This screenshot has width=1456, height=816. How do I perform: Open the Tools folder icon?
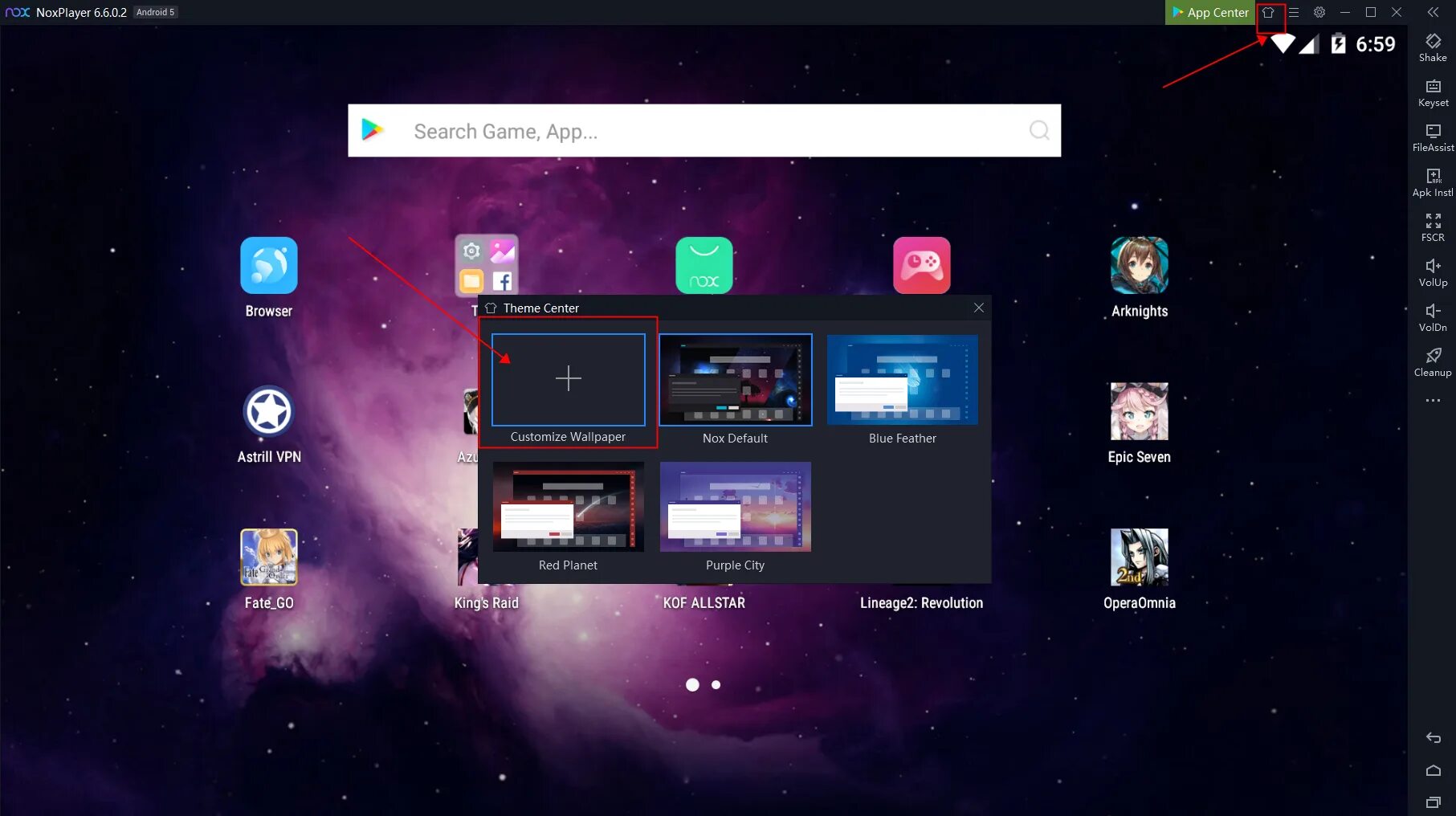click(x=487, y=265)
